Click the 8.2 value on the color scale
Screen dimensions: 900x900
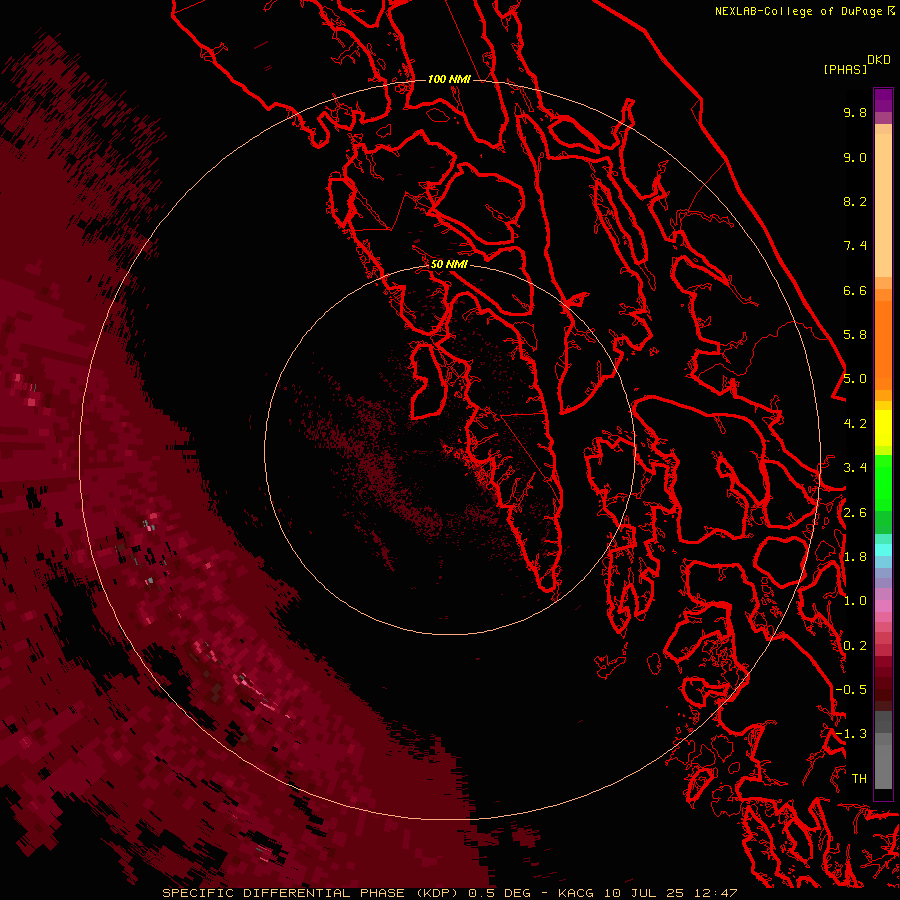pyautogui.click(x=855, y=201)
